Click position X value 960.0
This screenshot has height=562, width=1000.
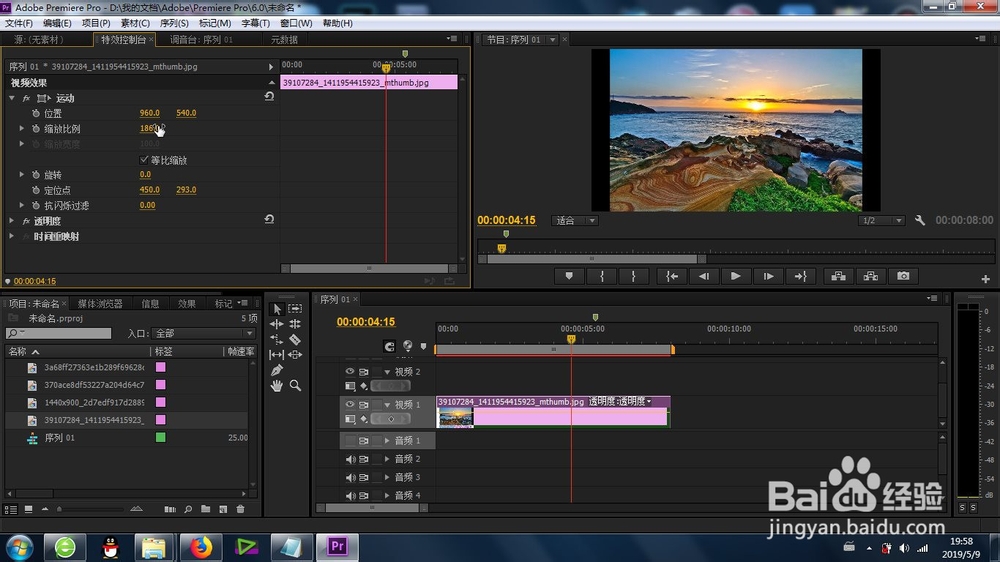pos(149,113)
